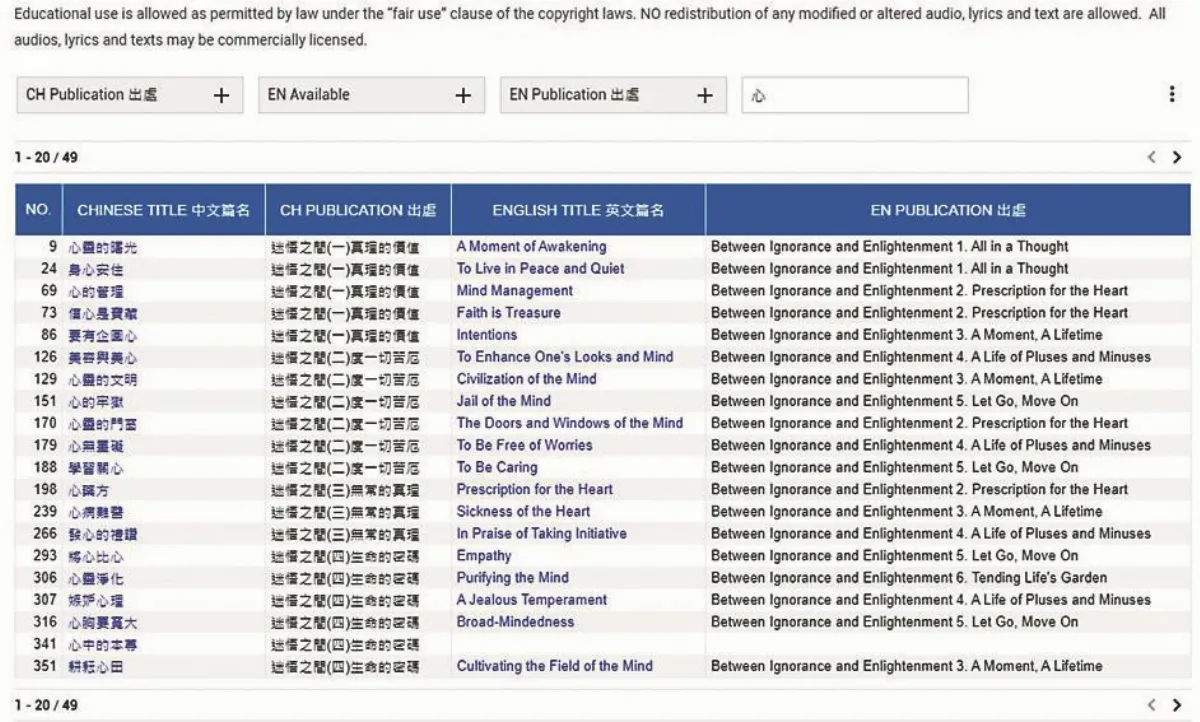
Task: Open 'To Be Caring' link
Action: click(x=497, y=467)
